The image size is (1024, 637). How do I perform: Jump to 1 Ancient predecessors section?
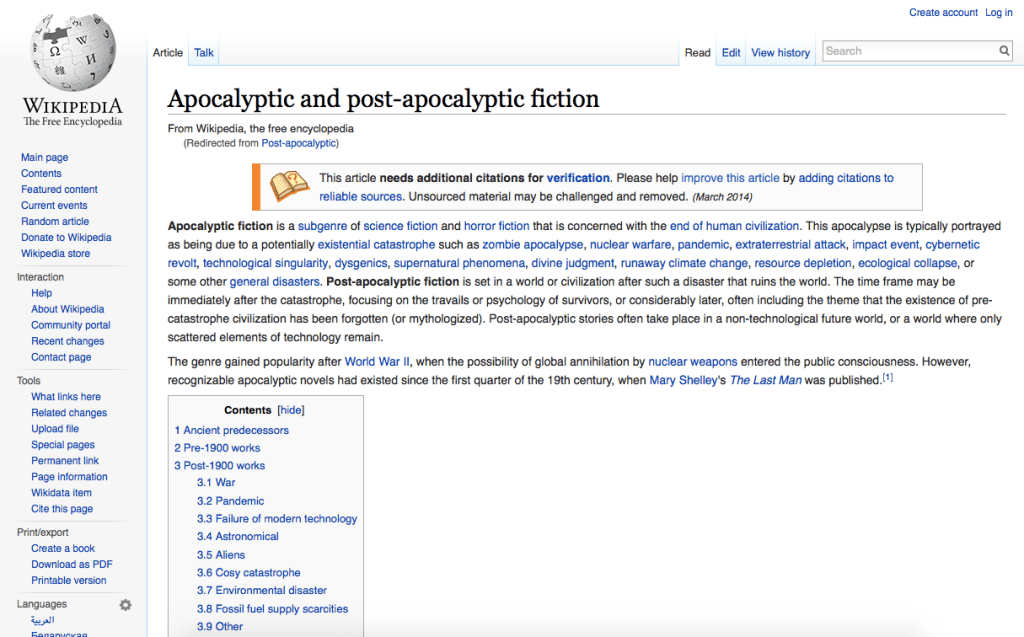231,431
